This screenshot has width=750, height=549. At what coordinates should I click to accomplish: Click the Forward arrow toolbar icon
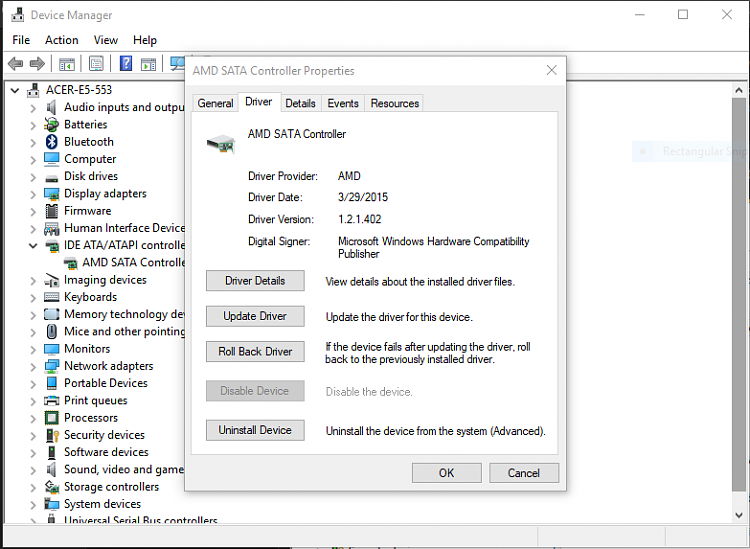coord(37,63)
